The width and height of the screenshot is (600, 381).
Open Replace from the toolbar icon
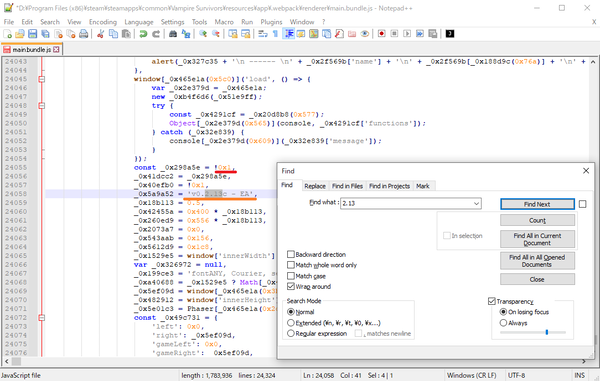pyautogui.click(x=186, y=34)
